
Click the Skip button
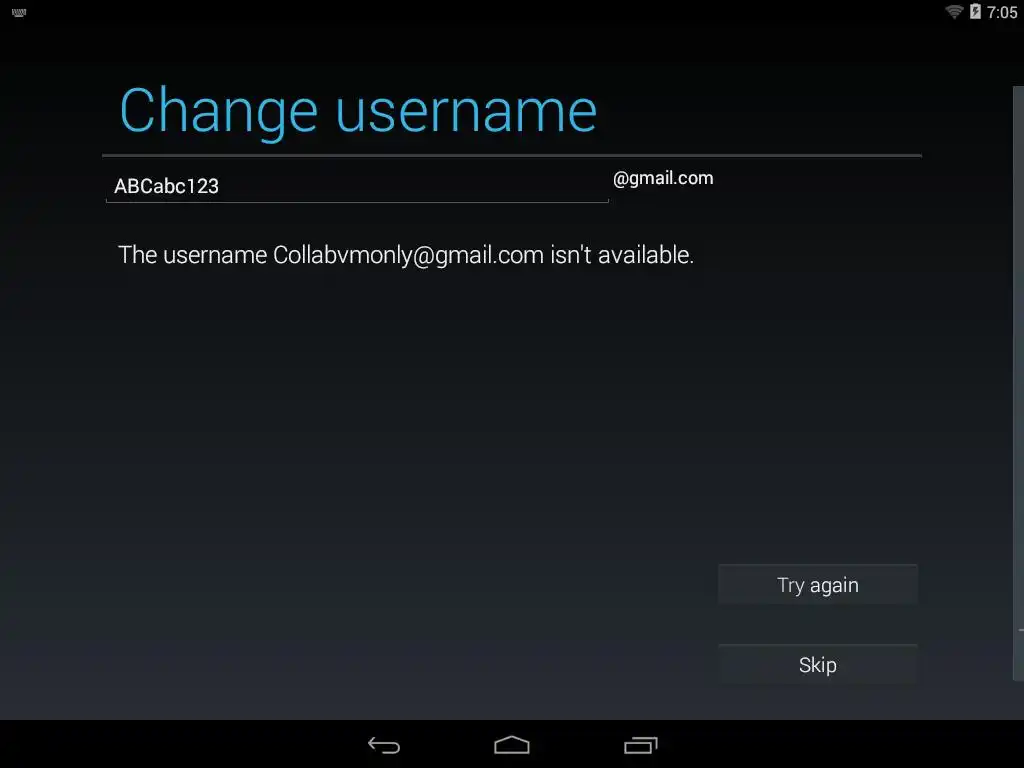pyautogui.click(x=818, y=665)
